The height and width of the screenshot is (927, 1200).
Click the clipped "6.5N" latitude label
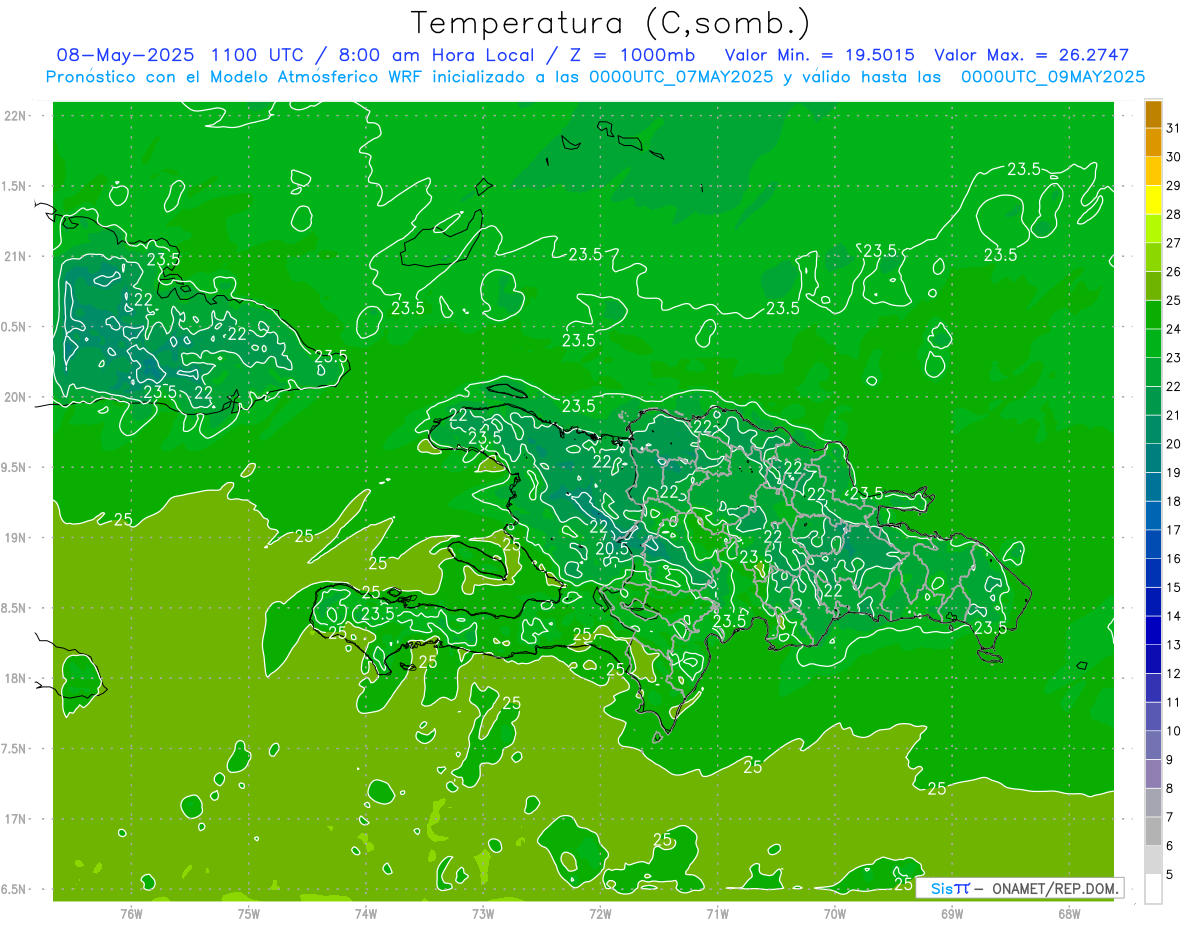point(14,890)
